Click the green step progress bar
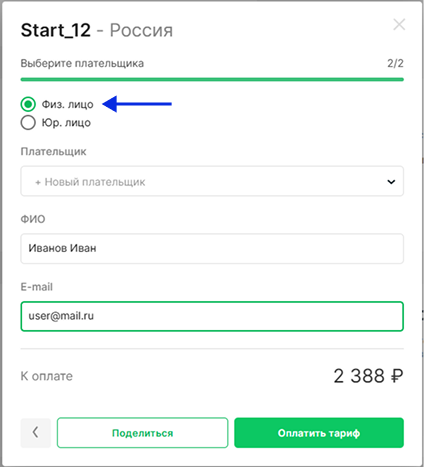424x467 pixels. [x=212, y=79]
